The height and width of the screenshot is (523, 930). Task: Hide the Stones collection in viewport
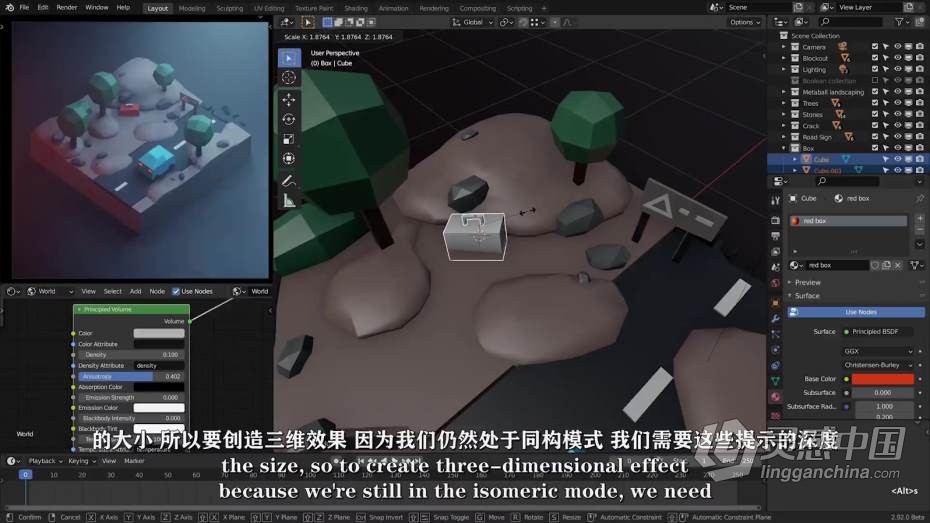coord(897,114)
